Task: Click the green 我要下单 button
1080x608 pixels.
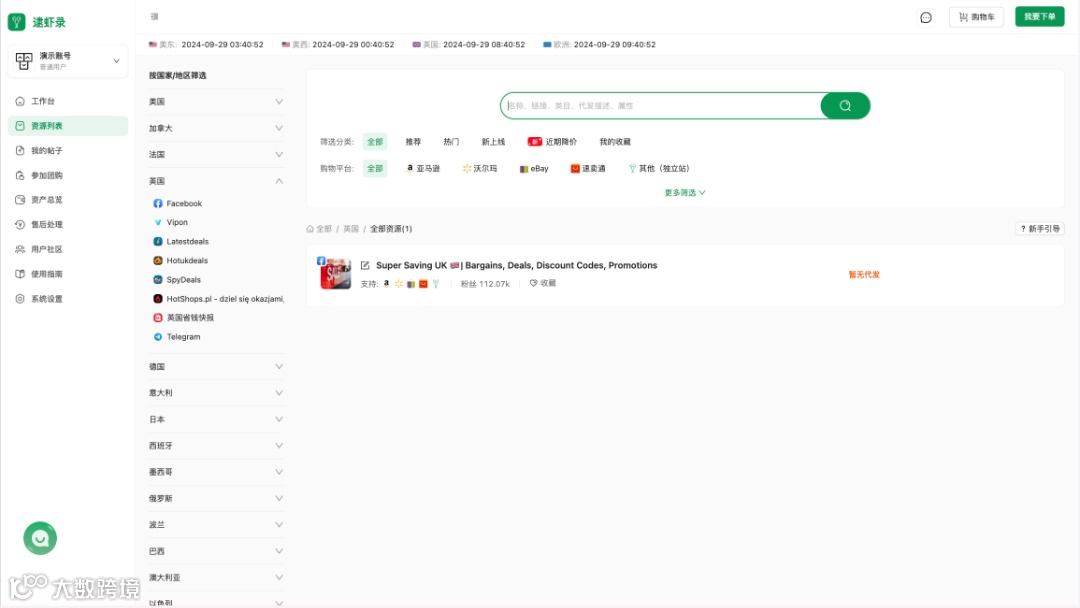Action: coord(1039,17)
